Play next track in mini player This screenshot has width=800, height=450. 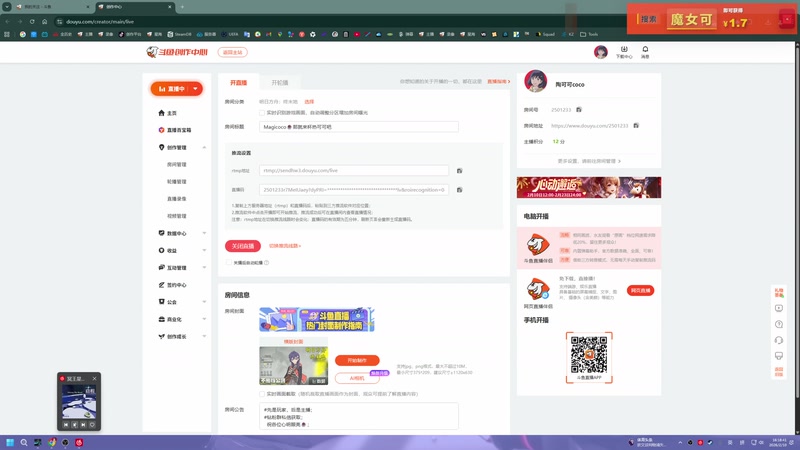(83, 424)
